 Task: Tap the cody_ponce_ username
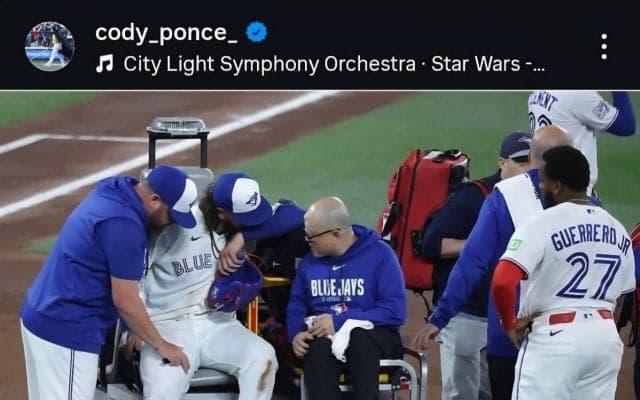pos(166,33)
